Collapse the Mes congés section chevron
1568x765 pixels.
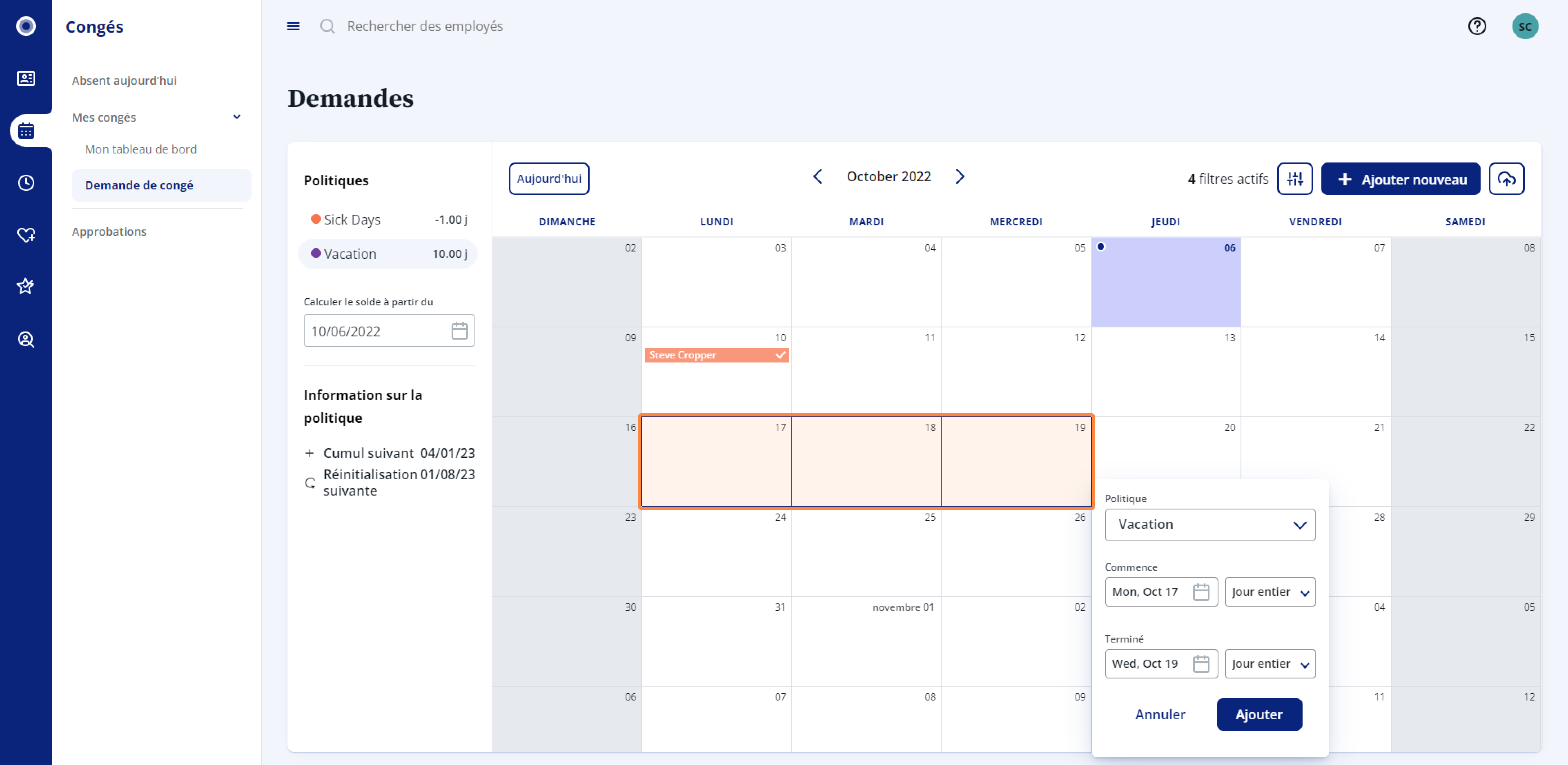237,117
